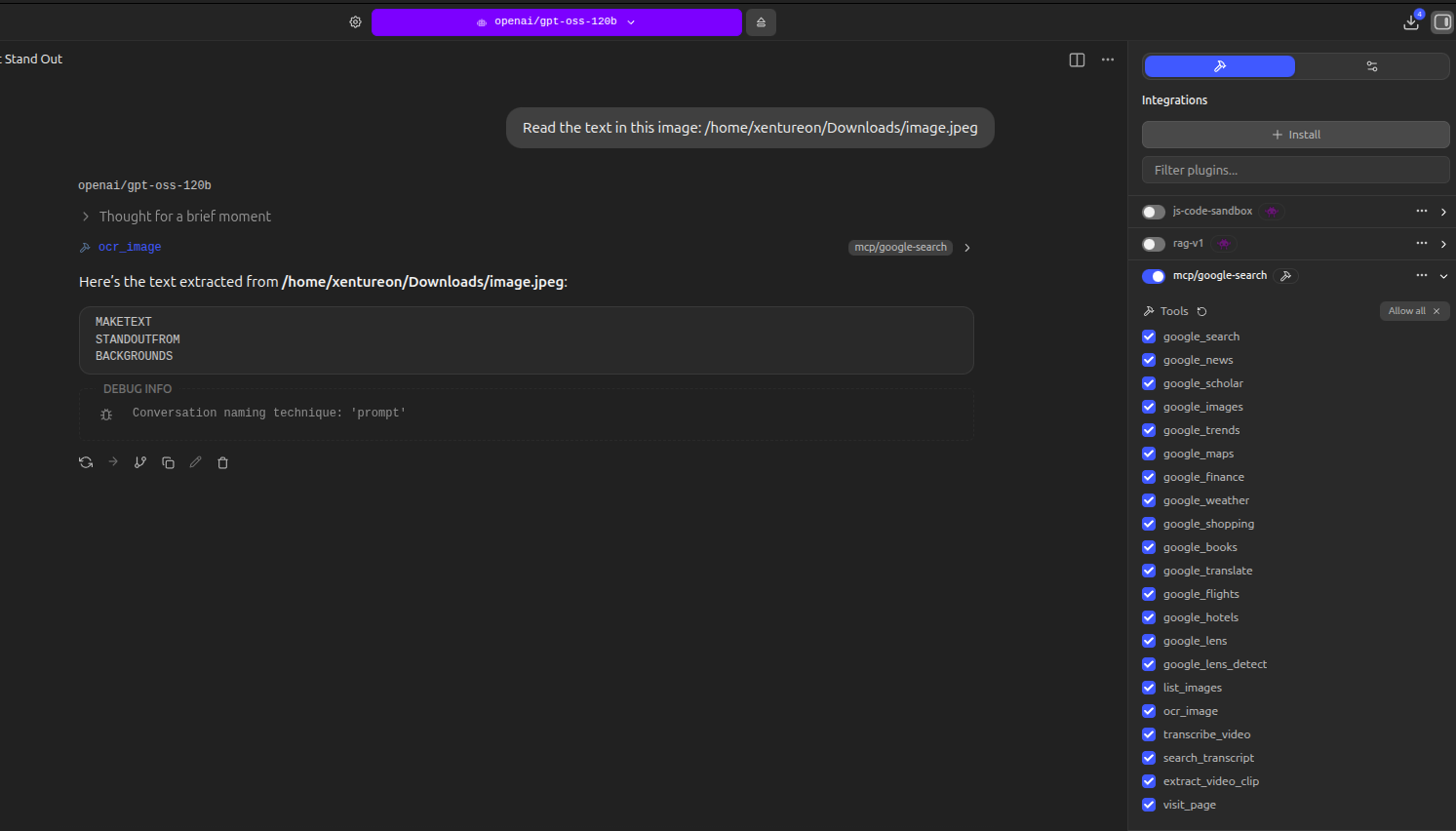Uncheck the transcribe_video tool
Viewport: 1456px width, 831px height.
click(x=1149, y=734)
